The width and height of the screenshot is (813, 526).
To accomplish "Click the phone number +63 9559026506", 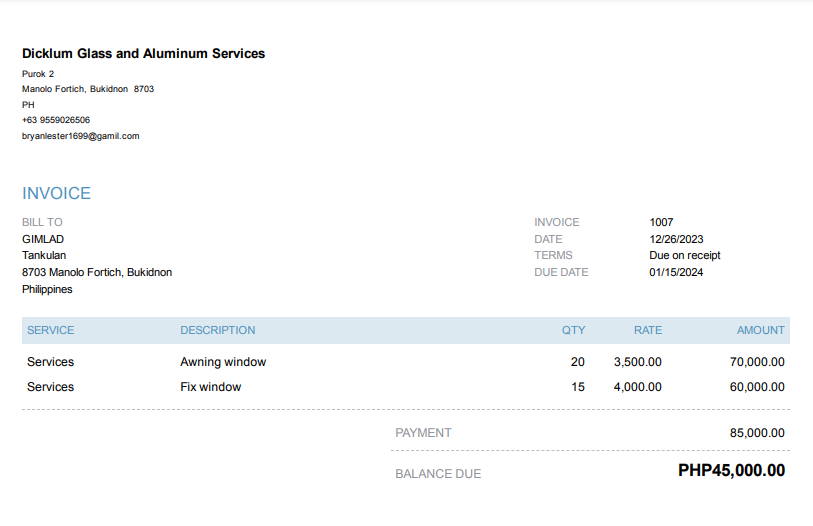I will (x=56, y=120).
